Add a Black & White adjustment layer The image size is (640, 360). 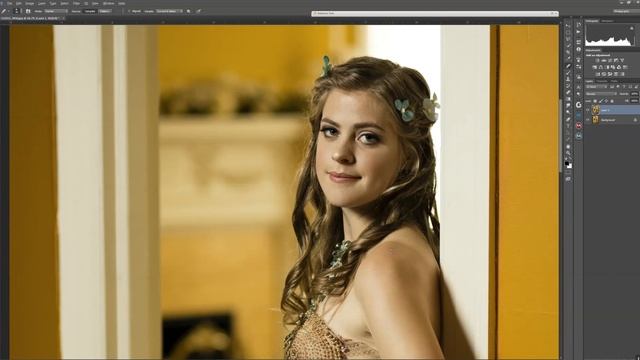pos(607,67)
